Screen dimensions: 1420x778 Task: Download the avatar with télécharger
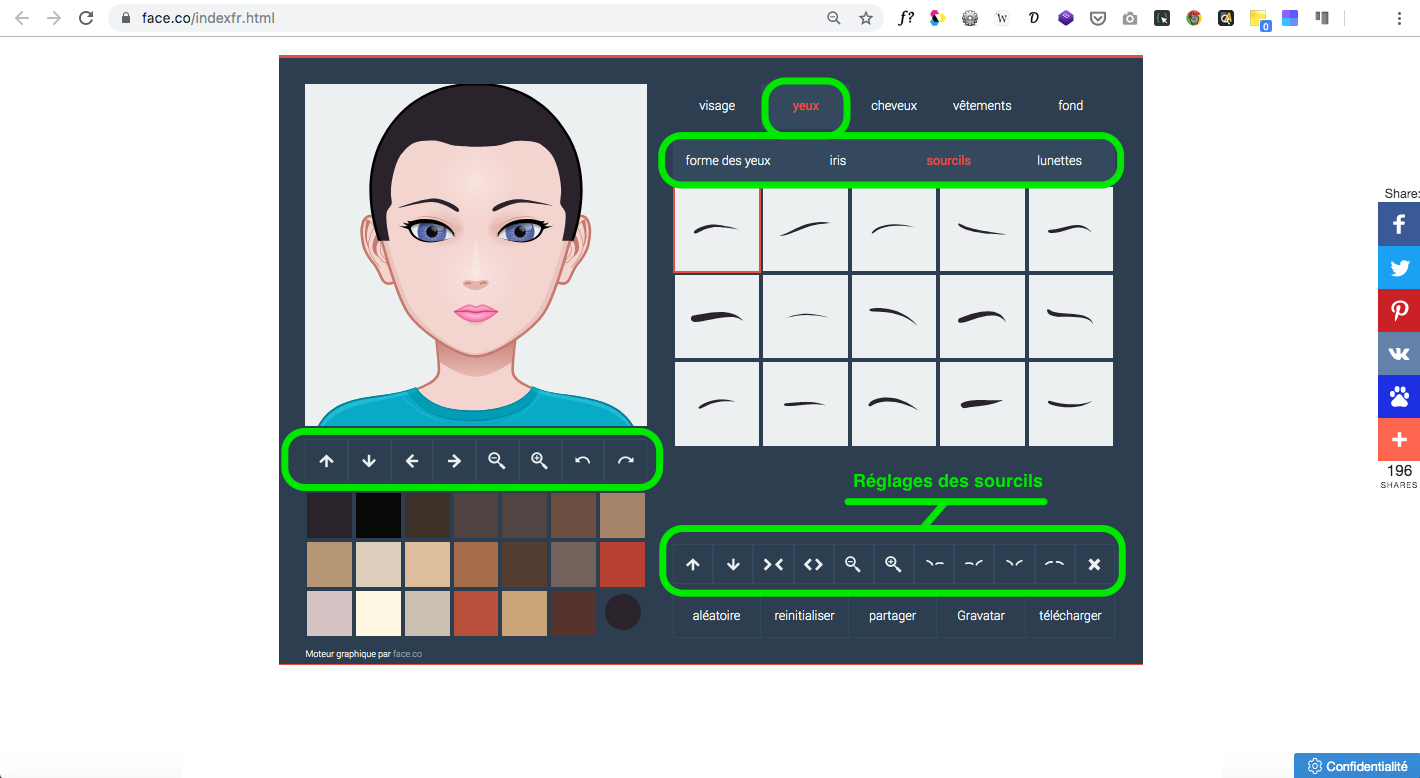pos(1070,616)
